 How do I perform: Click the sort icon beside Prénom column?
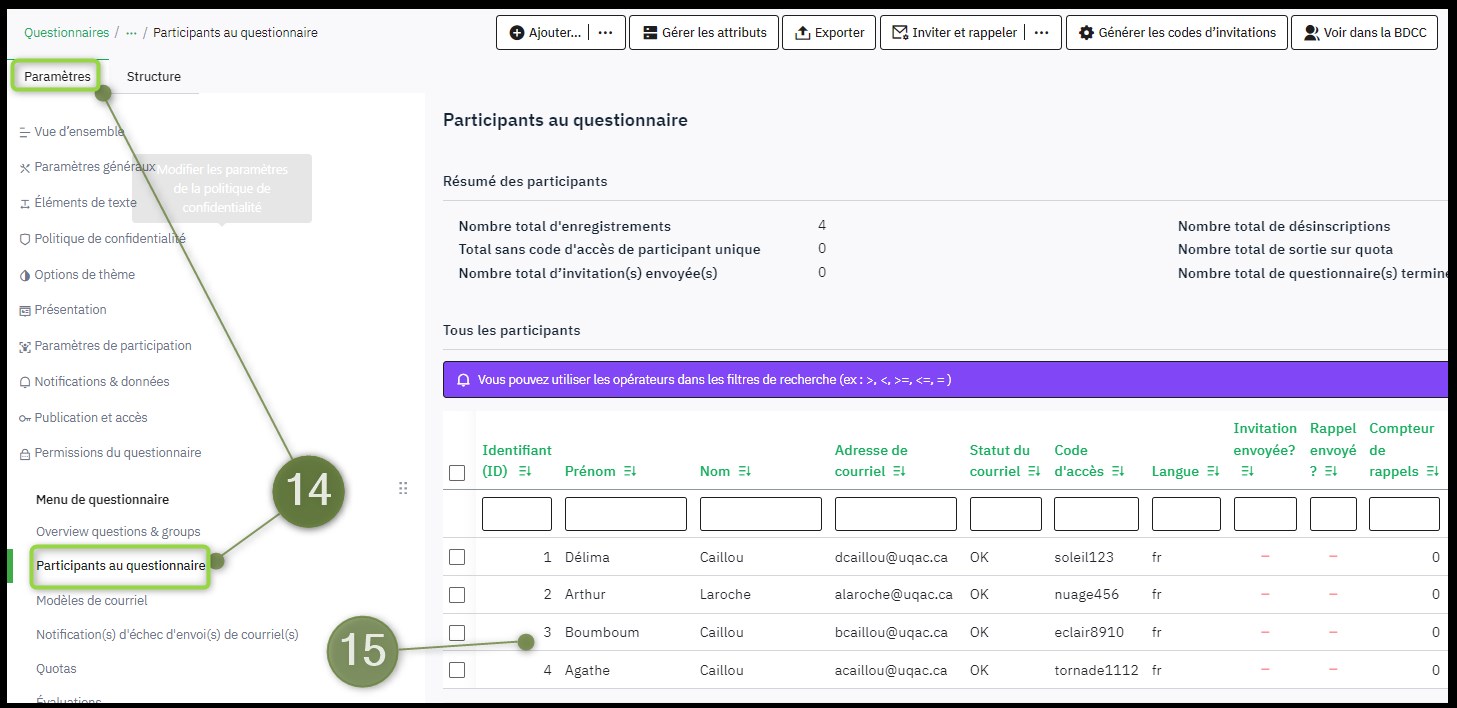tap(630, 471)
